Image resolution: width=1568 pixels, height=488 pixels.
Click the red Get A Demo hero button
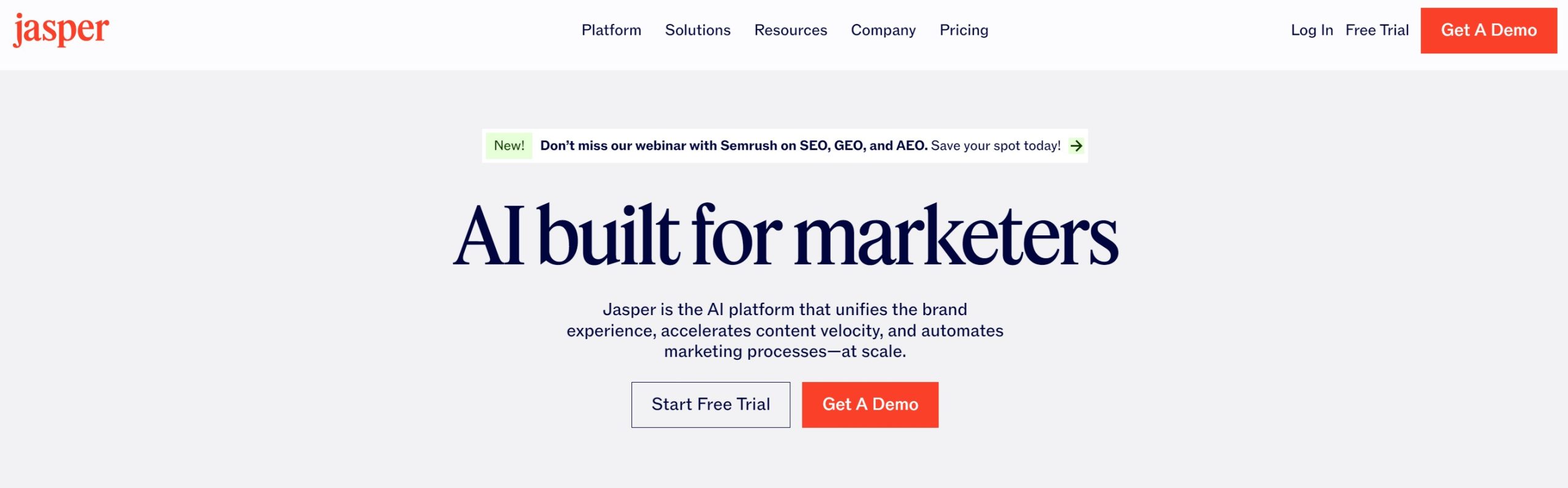(x=870, y=404)
